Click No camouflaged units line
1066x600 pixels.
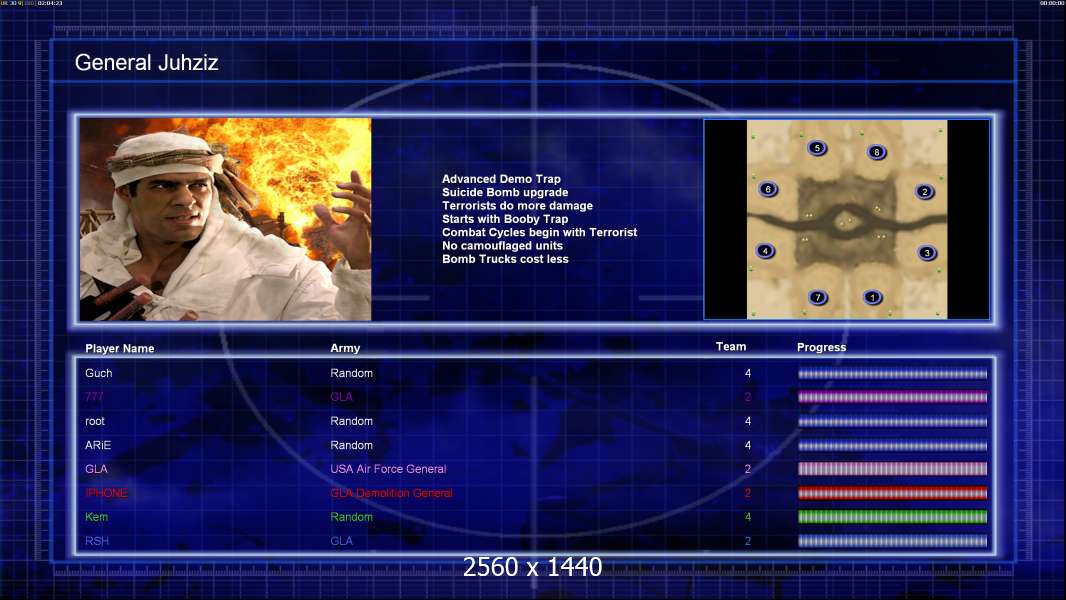point(502,245)
